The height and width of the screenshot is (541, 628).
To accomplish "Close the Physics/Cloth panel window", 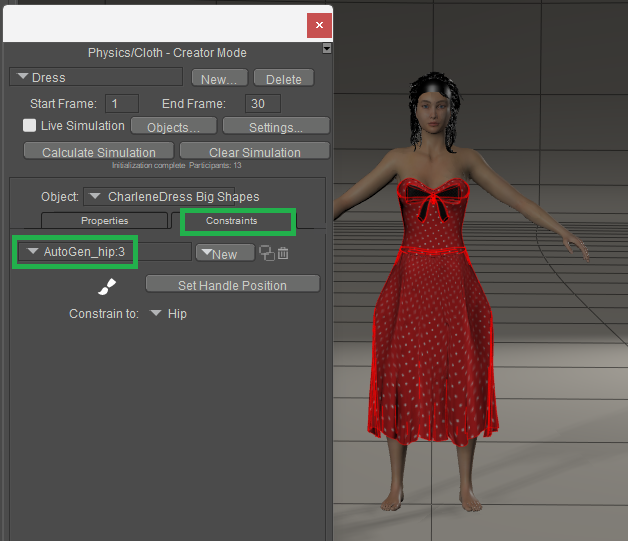I will pos(319,24).
